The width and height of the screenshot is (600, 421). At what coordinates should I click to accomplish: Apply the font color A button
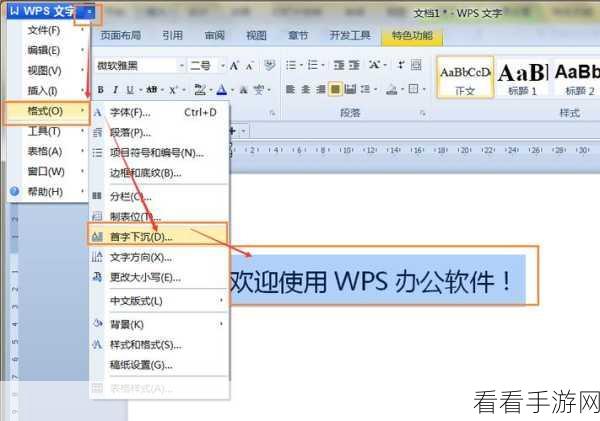pyautogui.click(x=222, y=90)
